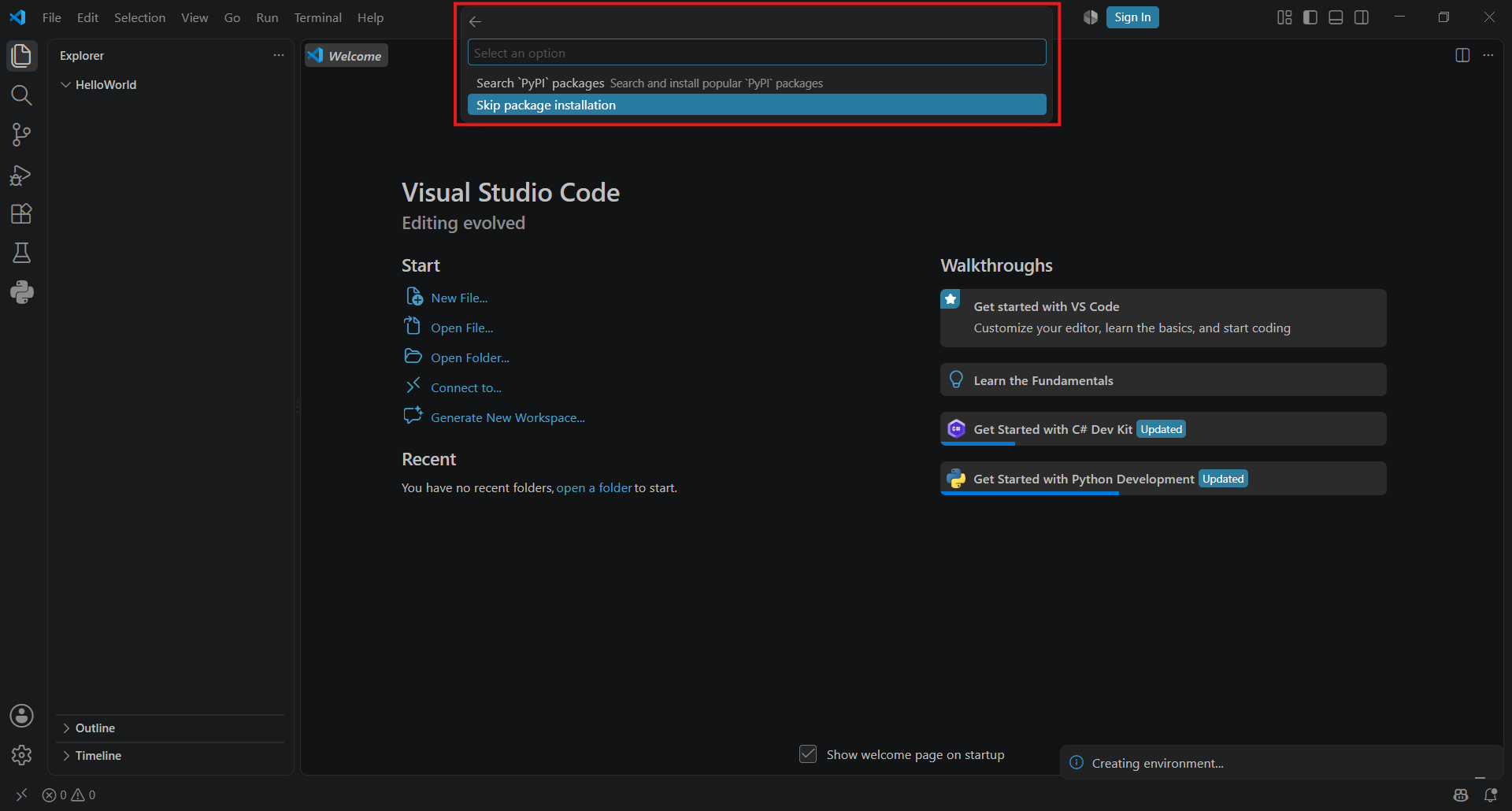Screen dimensions: 1512x811
Task: Open Explorer views and more actions menu
Action: click(279, 55)
